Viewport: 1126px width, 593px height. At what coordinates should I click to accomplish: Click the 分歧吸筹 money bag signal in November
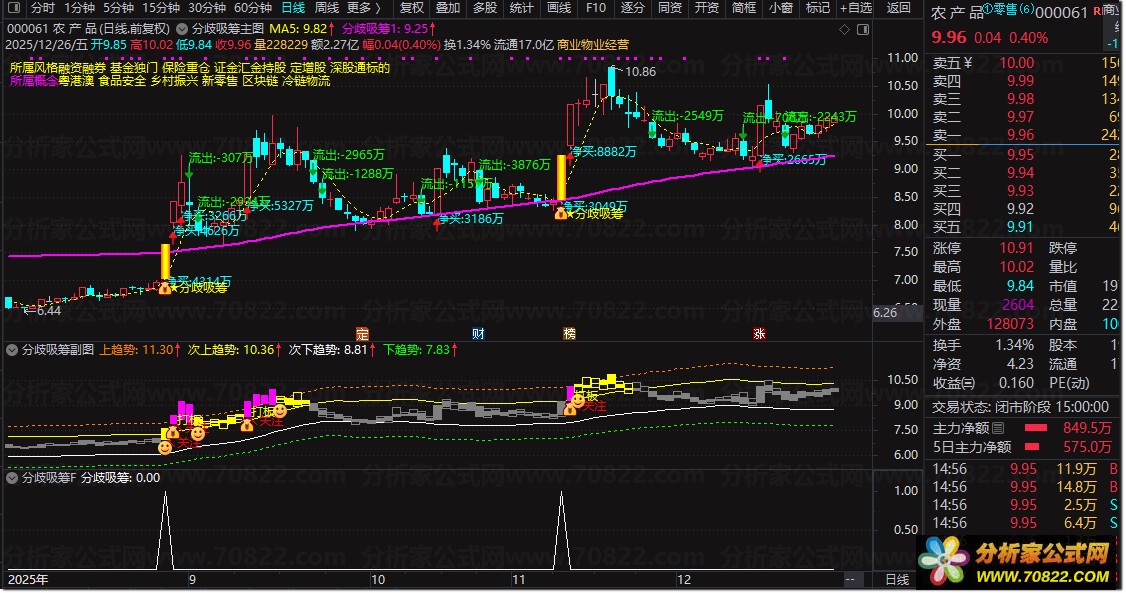click(560, 212)
